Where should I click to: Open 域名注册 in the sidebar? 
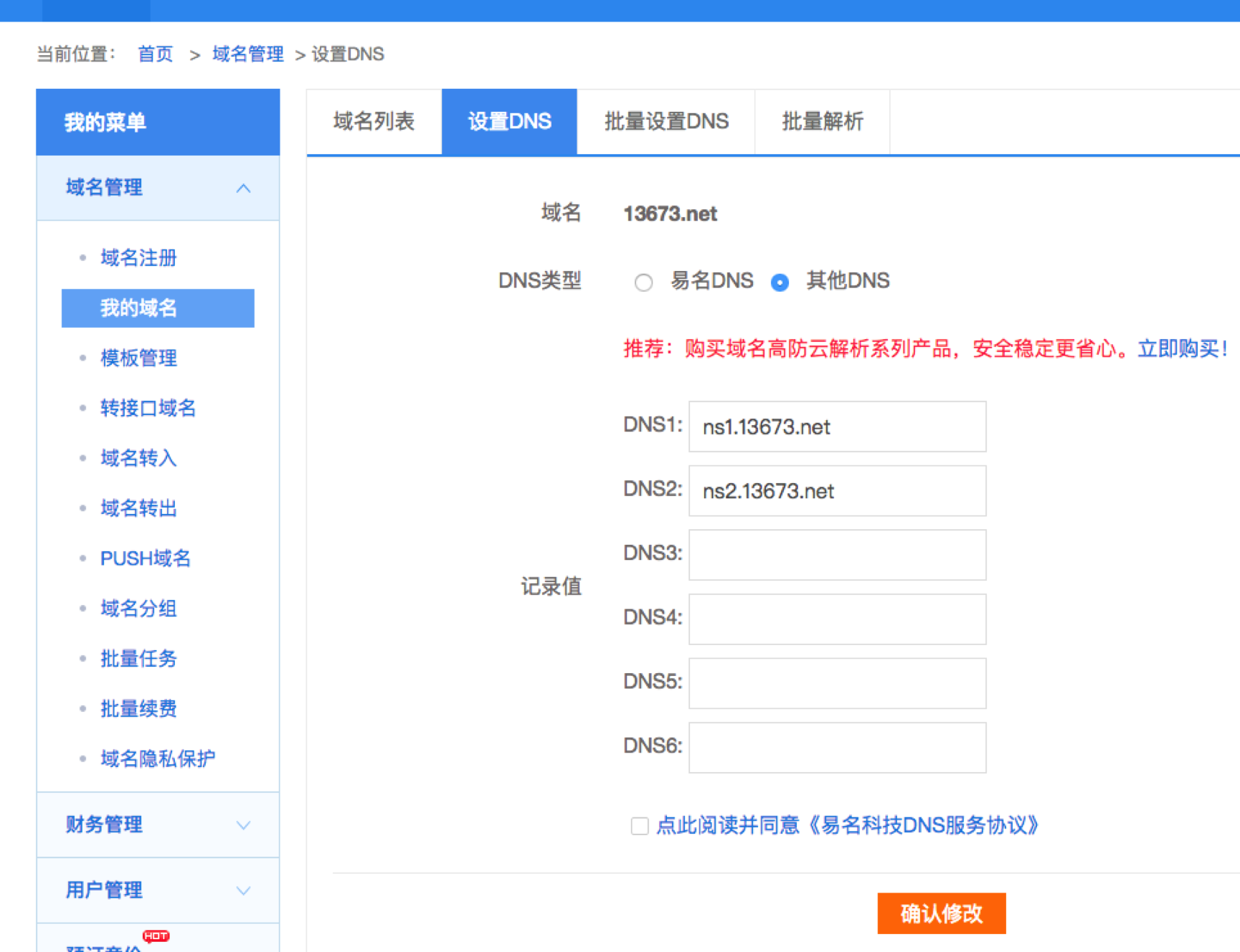coord(138,258)
